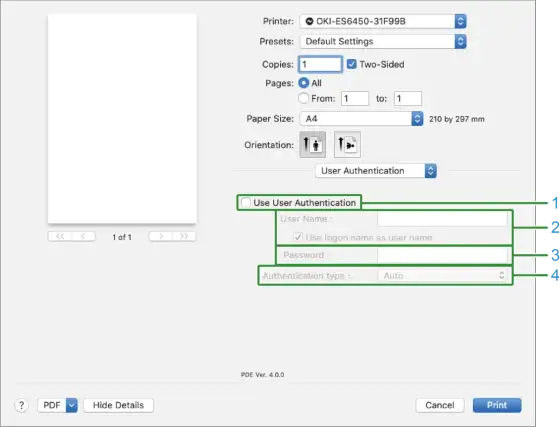Viewport: 560px width, 427px height.
Task: Click the User Name input field
Action: pyautogui.click(x=442, y=219)
